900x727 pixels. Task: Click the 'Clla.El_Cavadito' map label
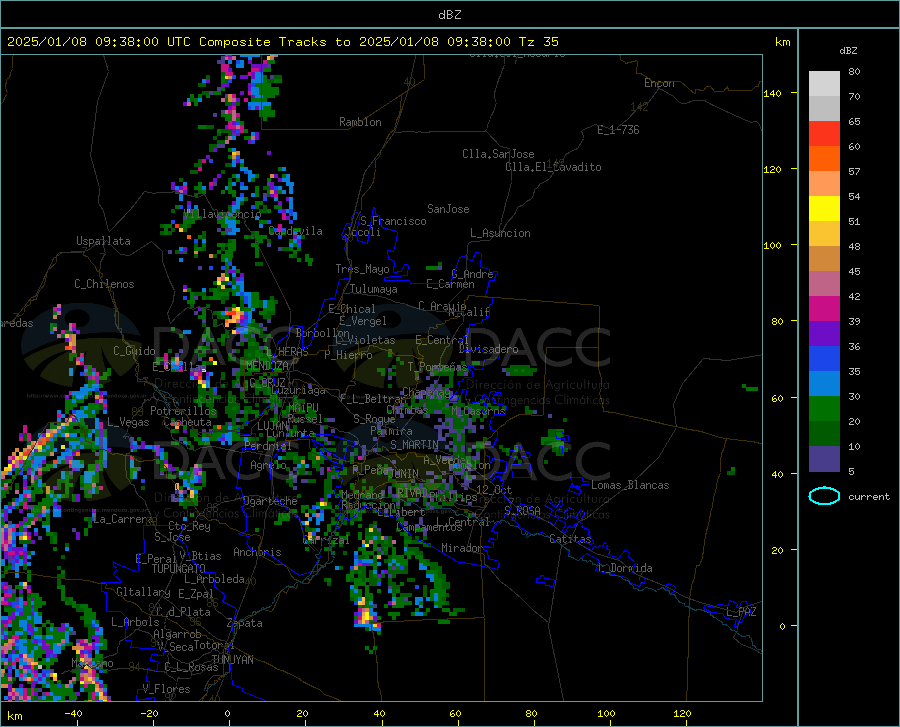(x=553, y=167)
